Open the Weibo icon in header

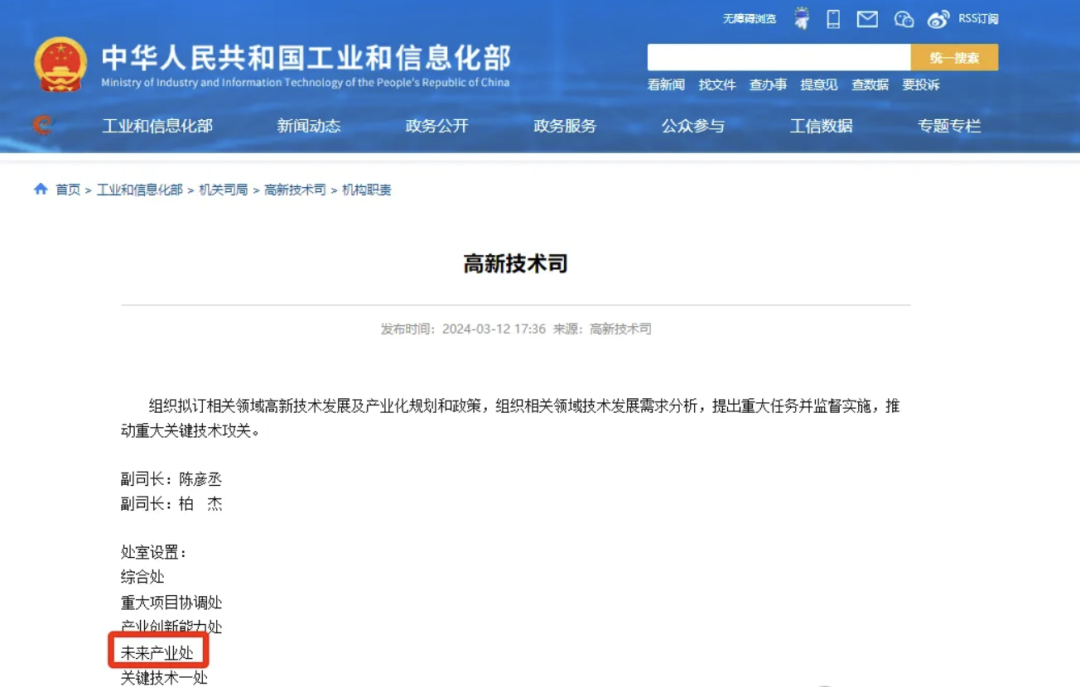pyautogui.click(x=937, y=19)
